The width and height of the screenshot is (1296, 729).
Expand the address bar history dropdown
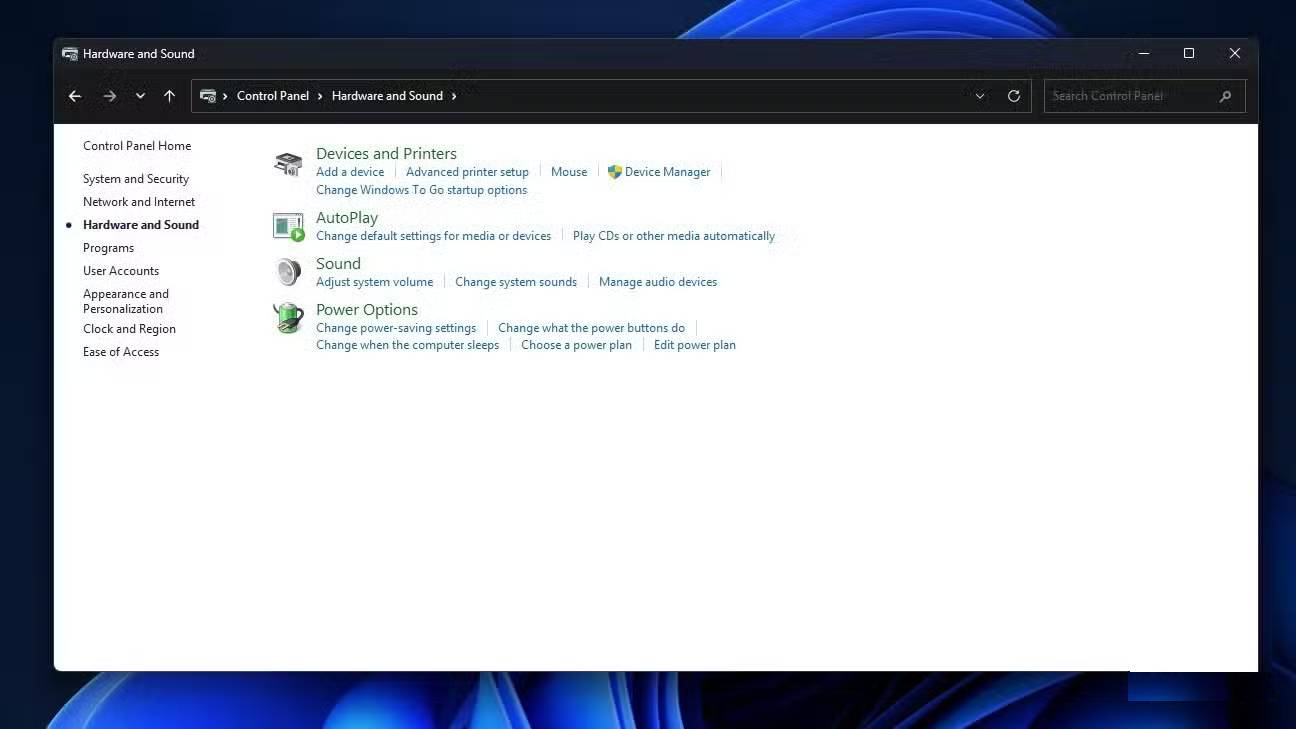tap(980, 96)
